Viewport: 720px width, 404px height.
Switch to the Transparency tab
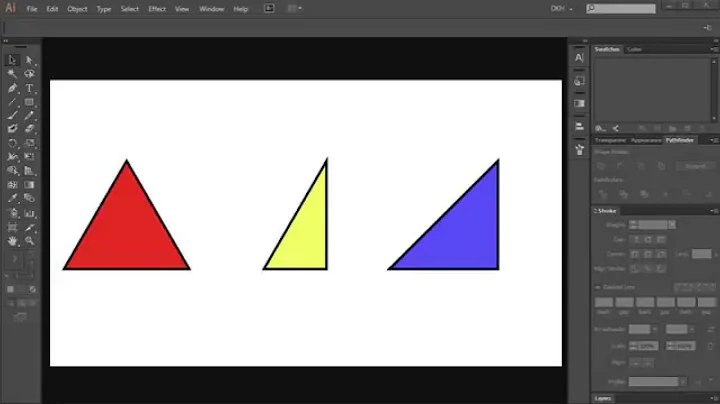point(610,140)
